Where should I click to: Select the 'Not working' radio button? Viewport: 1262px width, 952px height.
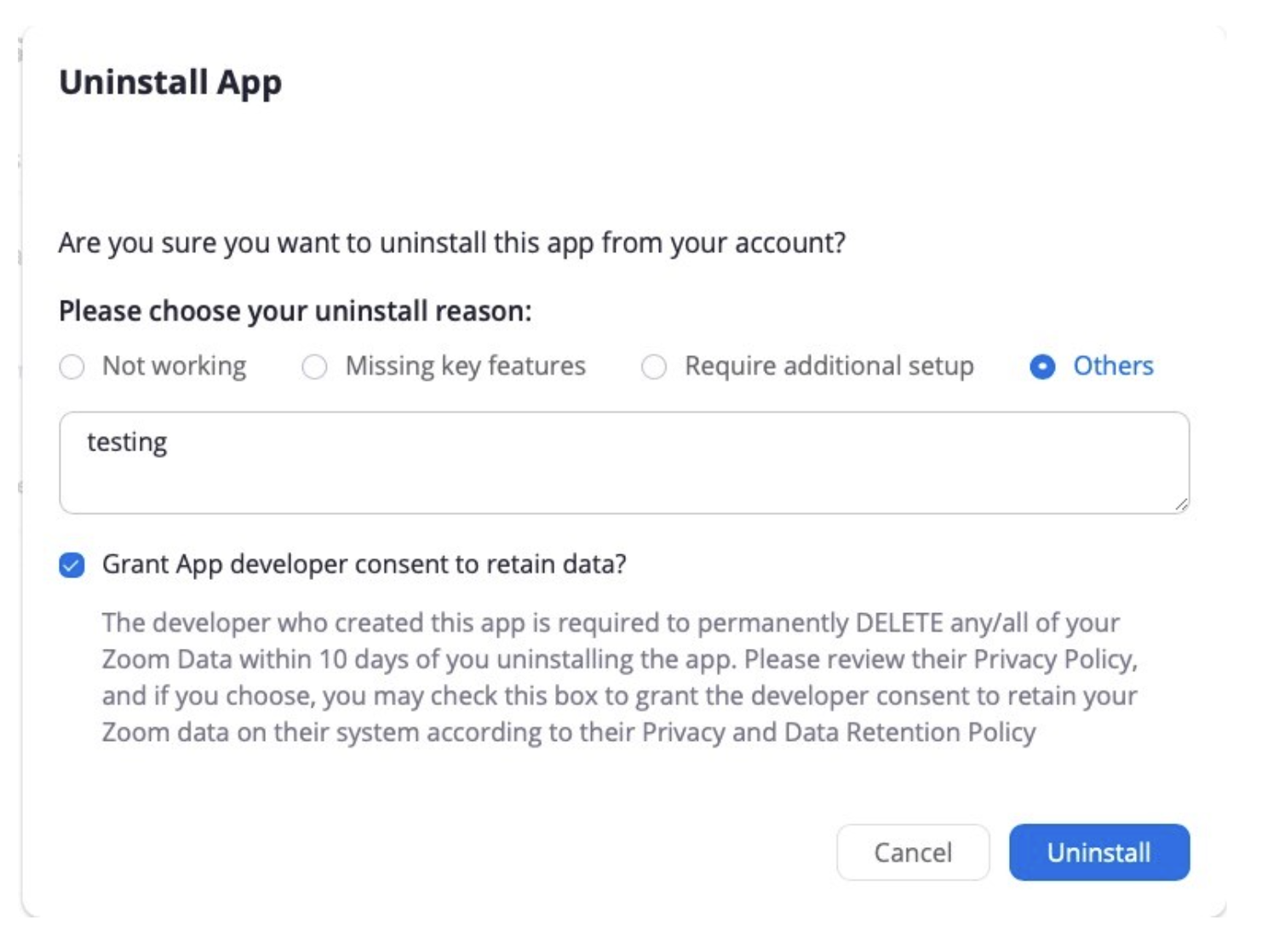pos(72,367)
